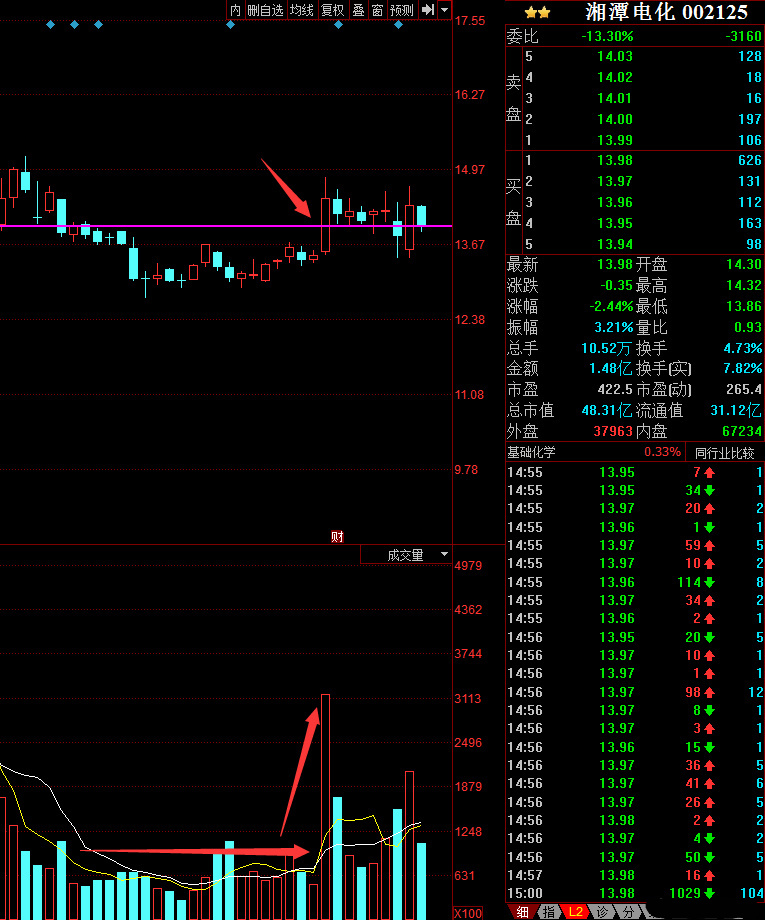Select the red L2 tab
The height and width of the screenshot is (920, 765).
pos(576,911)
